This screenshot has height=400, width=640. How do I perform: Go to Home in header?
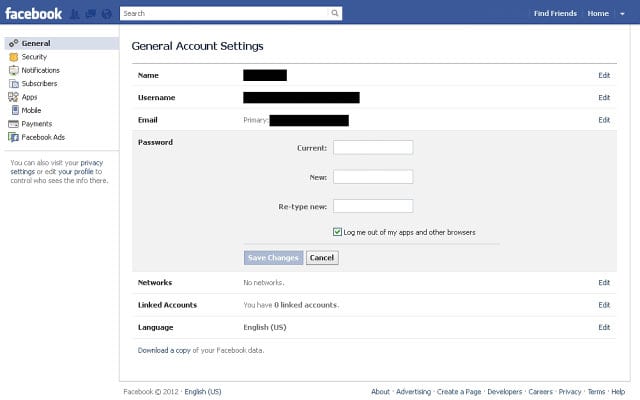pos(598,13)
